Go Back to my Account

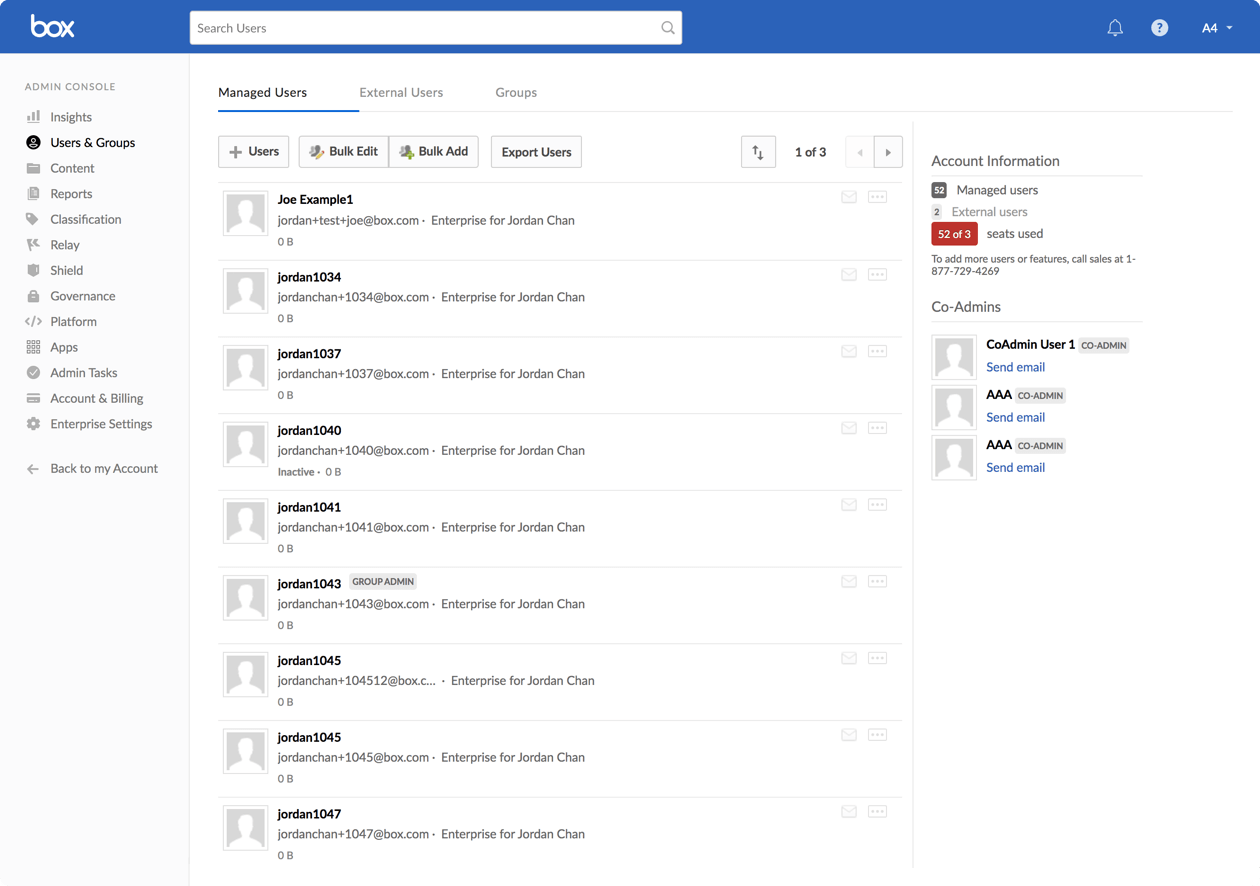[104, 468]
